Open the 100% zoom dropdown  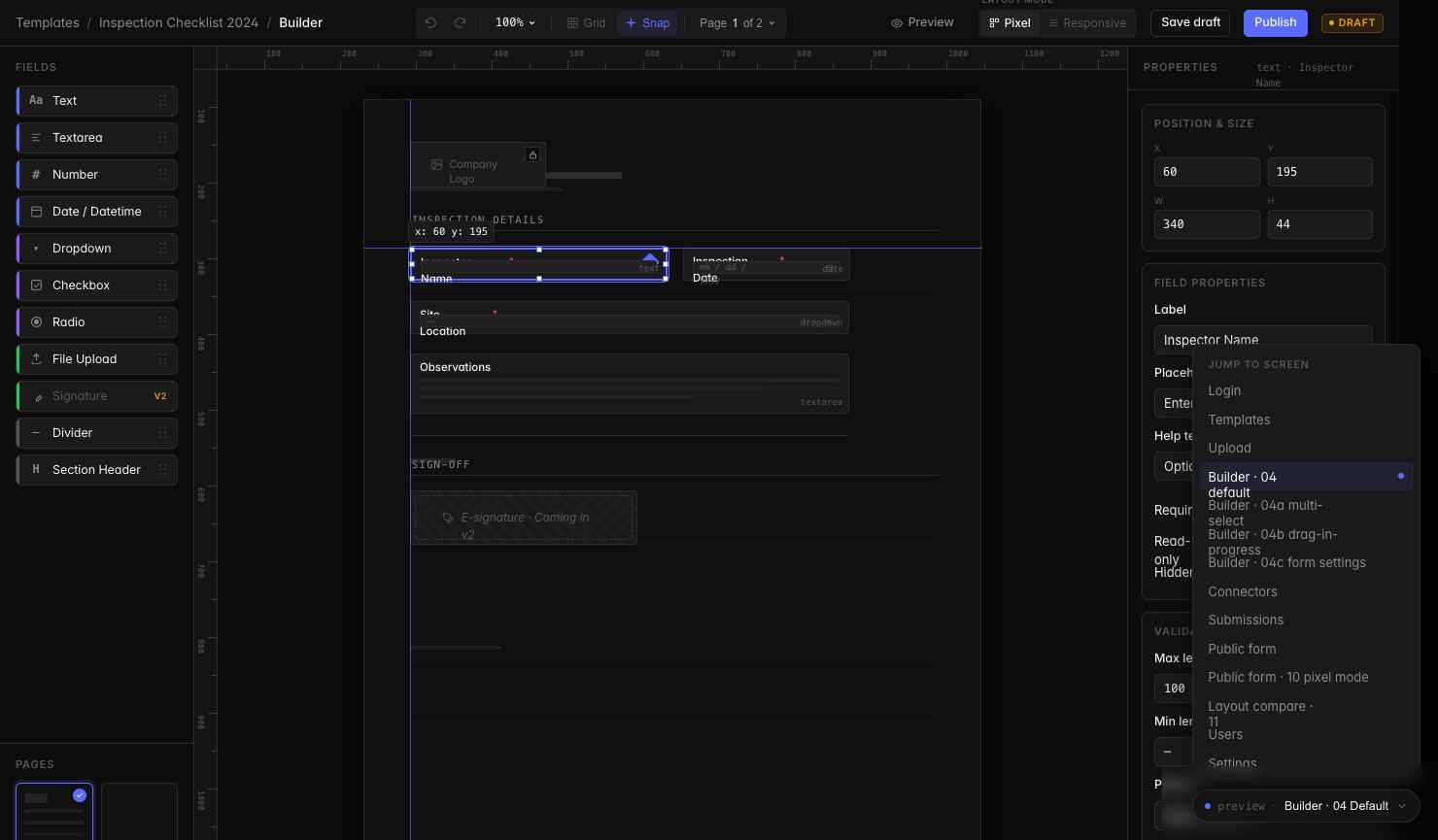515,22
